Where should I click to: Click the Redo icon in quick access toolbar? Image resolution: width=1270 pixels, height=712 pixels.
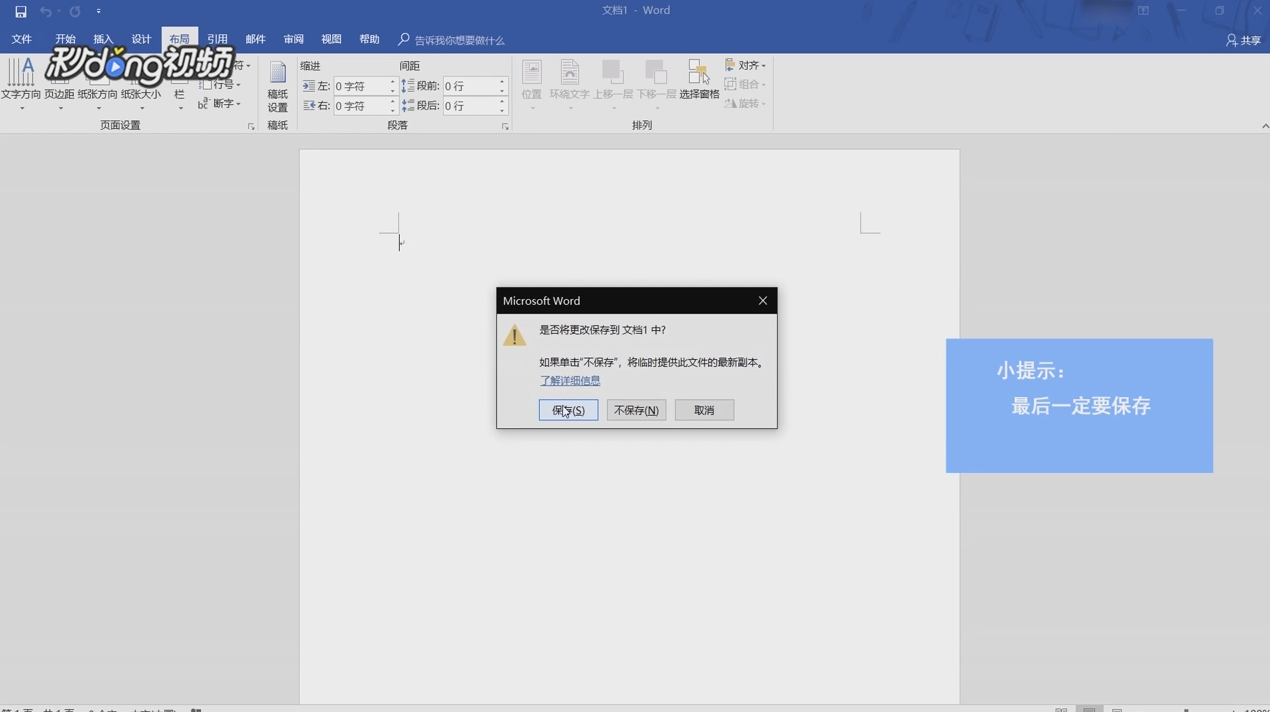pos(75,11)
